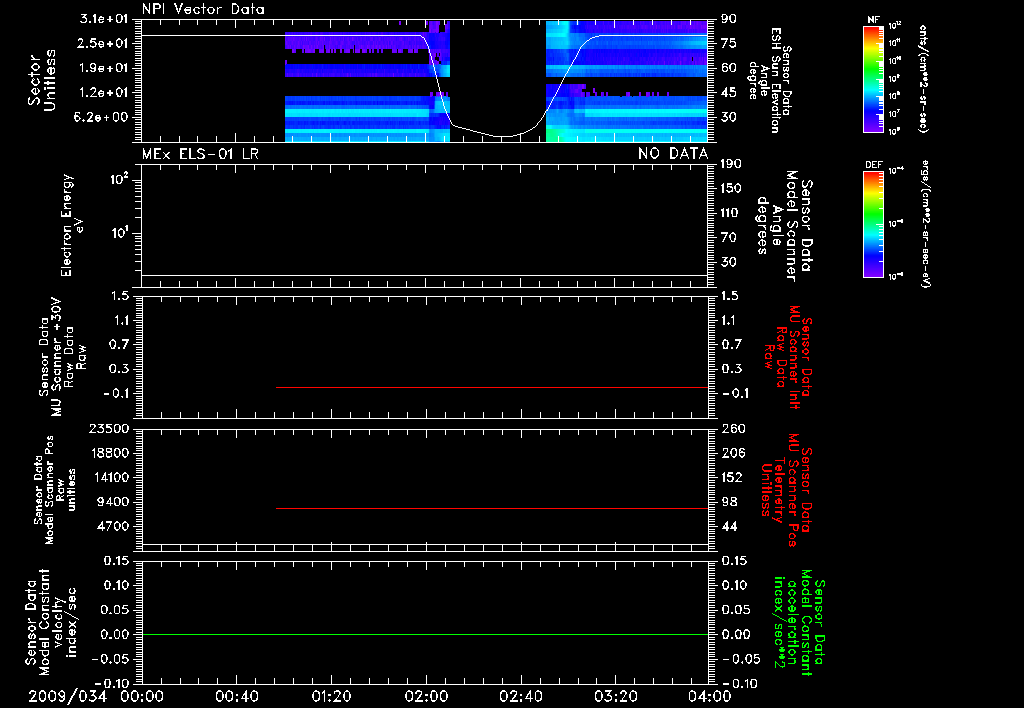Click the 44 telemetry position tick
The width and height of the screenshot is (1024, 708).
pyautogui.click(x=728, y=527)
